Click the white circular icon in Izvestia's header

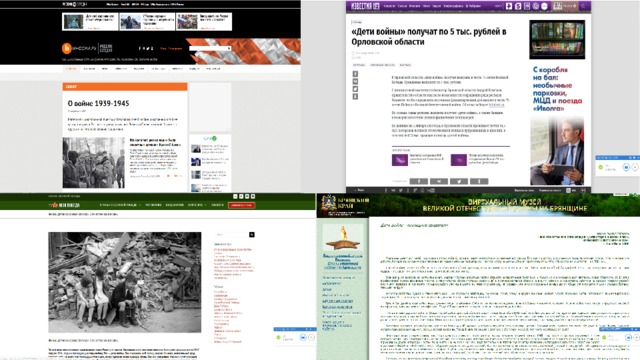544,6
